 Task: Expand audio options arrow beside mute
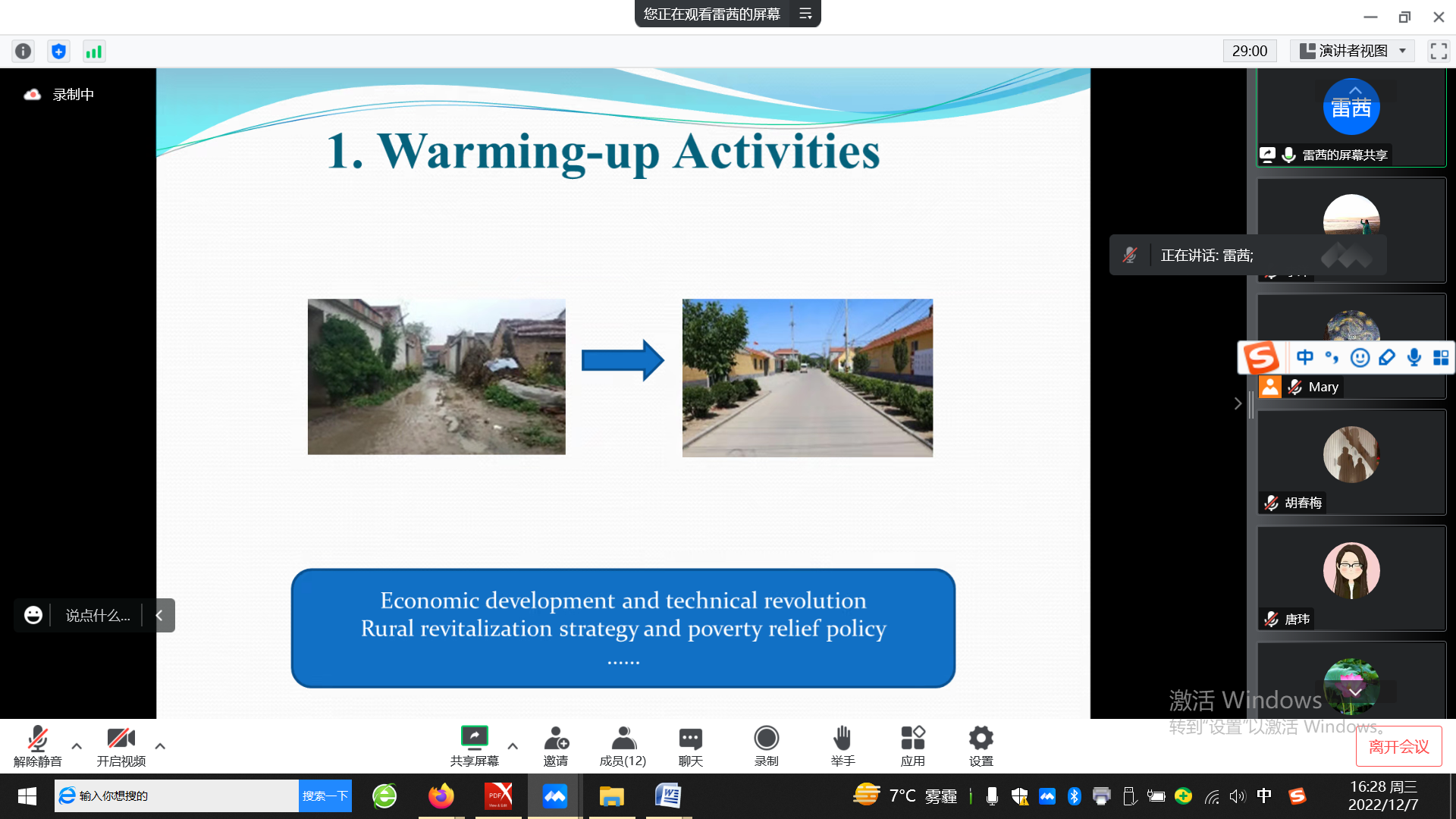coord(77,746)
